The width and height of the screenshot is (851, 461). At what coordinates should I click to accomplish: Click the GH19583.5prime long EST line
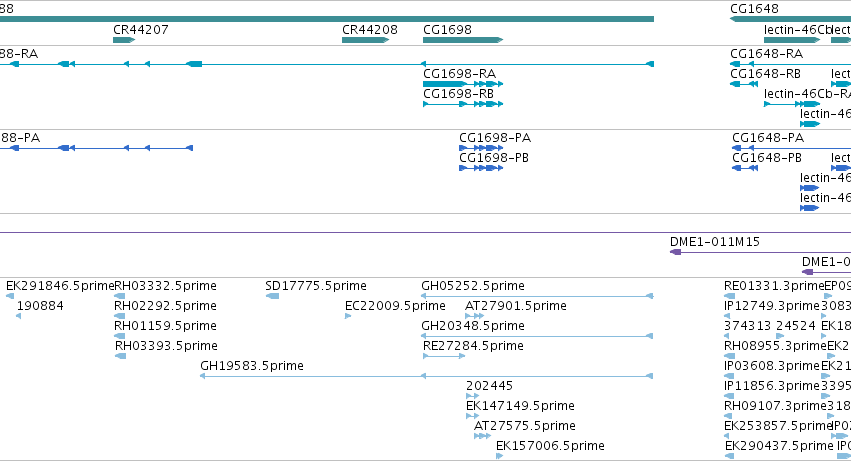pyautogui.click(x=427, y=376)
